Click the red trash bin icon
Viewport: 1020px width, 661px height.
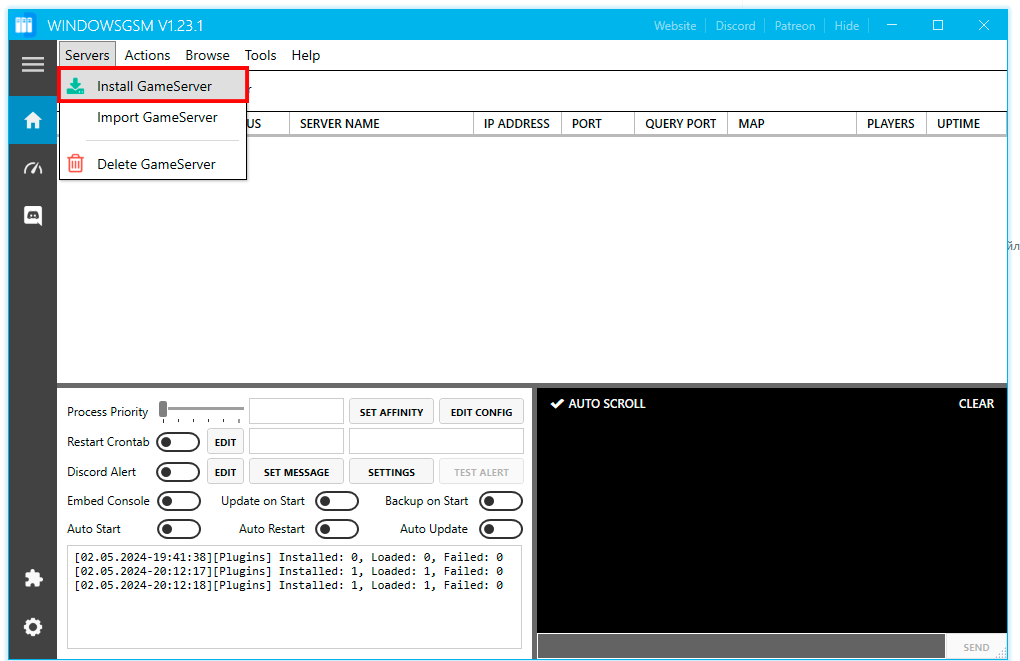pyautogui.click(x=75, y=163)
